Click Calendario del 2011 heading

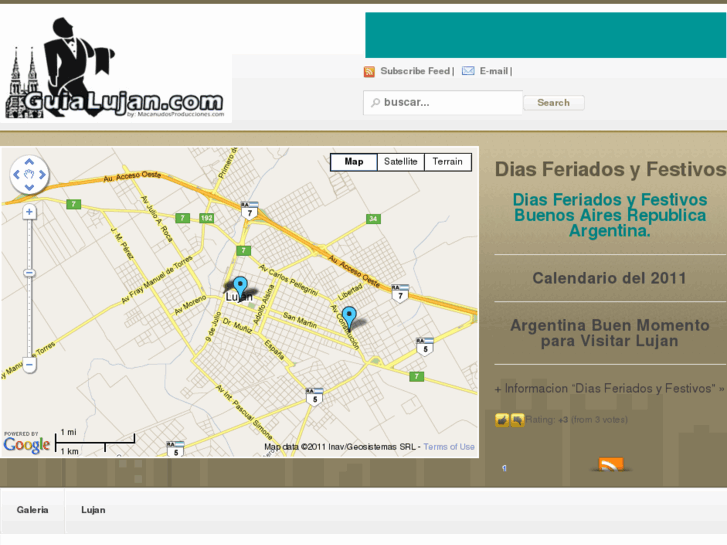[609, 278]
